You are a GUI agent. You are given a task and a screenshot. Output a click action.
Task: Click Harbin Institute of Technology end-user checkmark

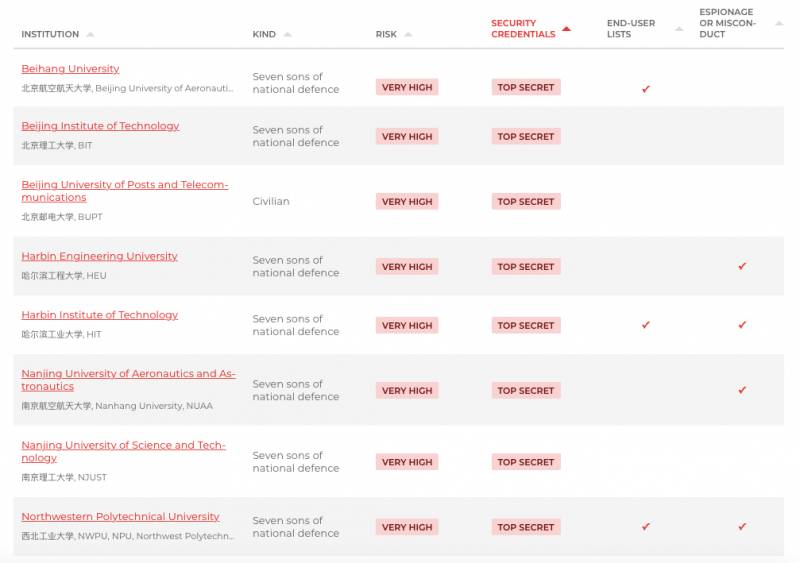click(646, 325)
